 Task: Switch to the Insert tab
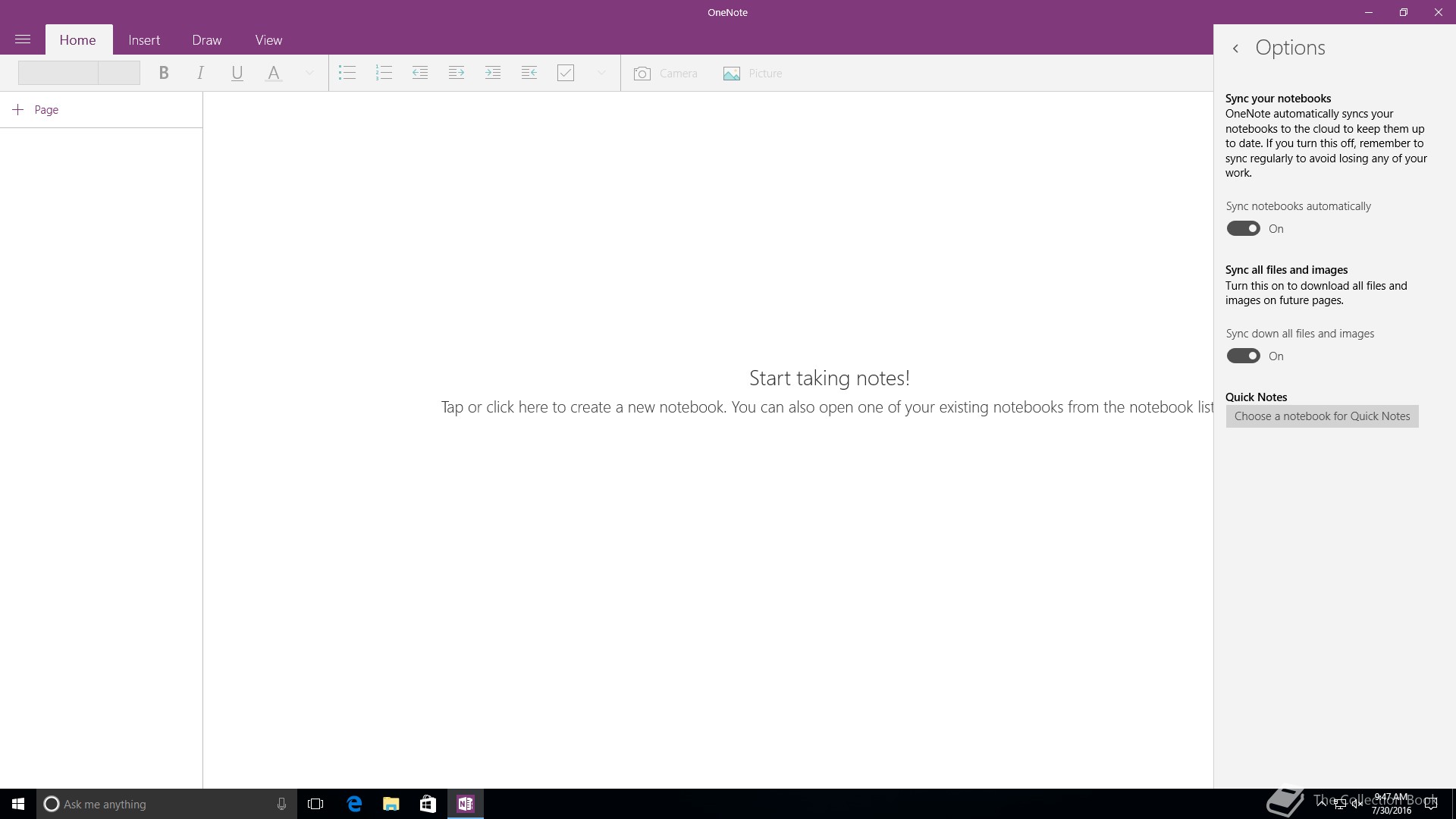click(x=144, y=39)
